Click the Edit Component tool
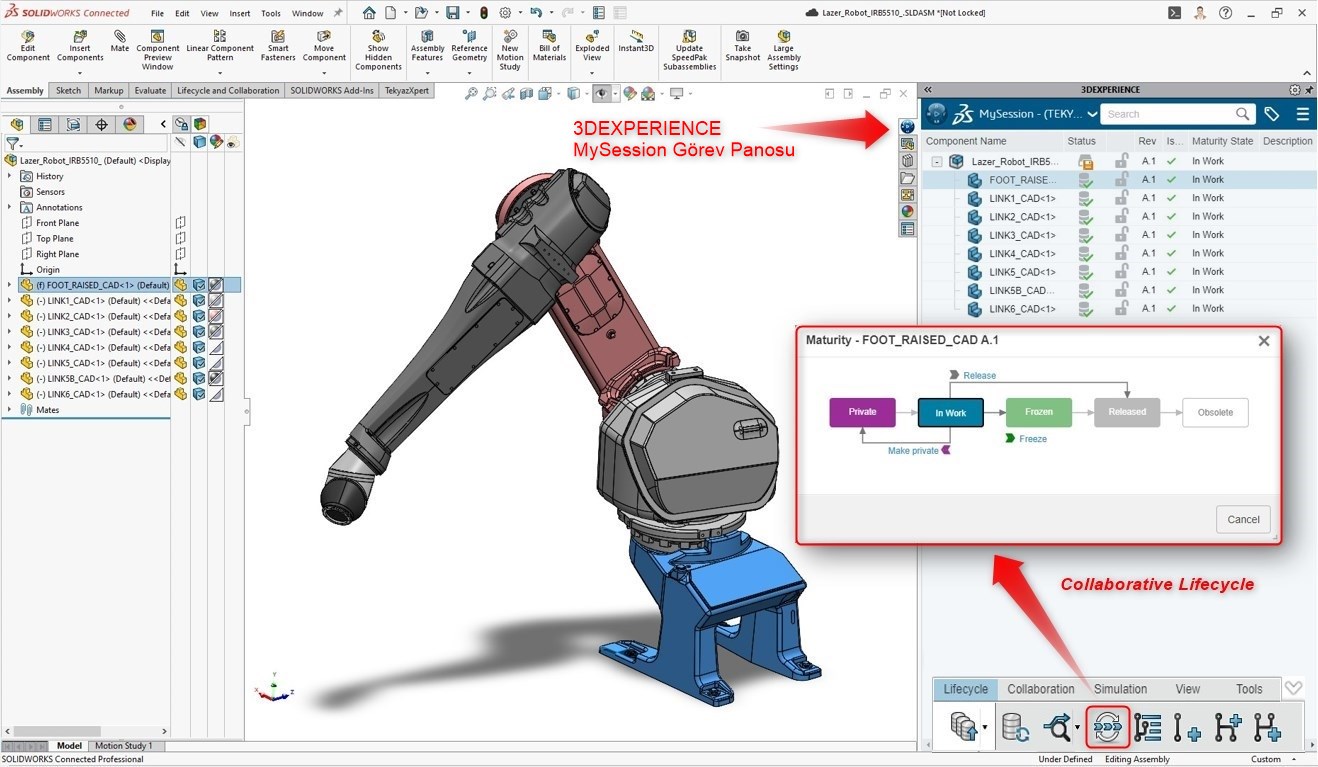Screen dimensions: 1318x767 (x=28, y=46)
